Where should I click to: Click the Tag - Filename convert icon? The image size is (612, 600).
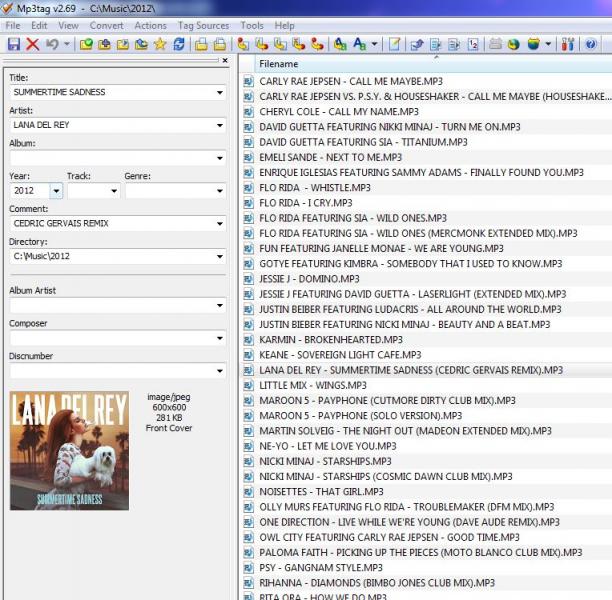click(x=243, y=45)
